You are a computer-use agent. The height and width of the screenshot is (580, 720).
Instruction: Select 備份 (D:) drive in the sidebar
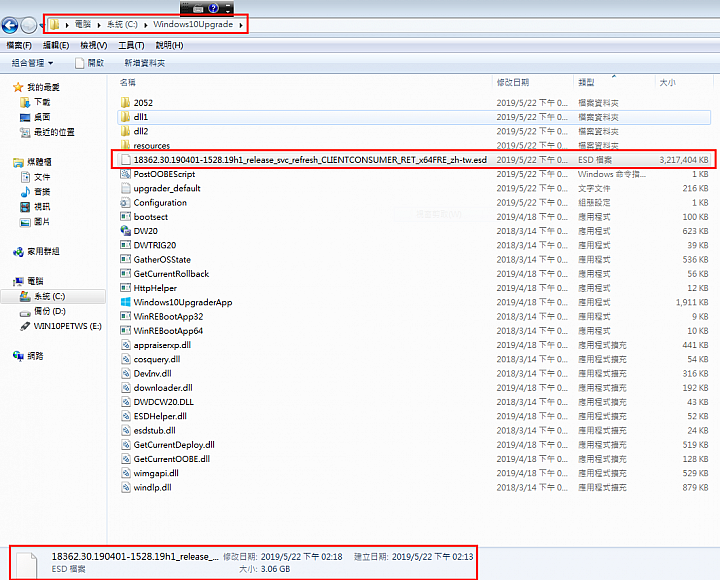tap(50, 311)
